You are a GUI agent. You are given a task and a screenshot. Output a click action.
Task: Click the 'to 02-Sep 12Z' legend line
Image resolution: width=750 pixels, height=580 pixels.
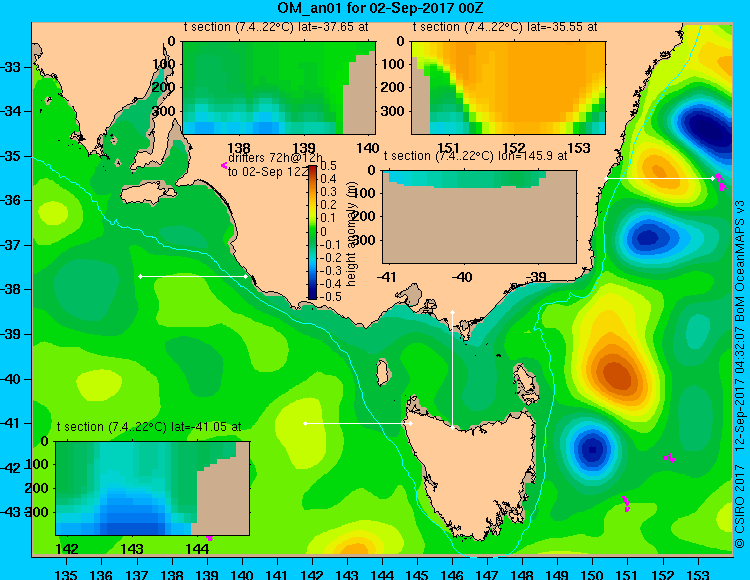(268, 172)
